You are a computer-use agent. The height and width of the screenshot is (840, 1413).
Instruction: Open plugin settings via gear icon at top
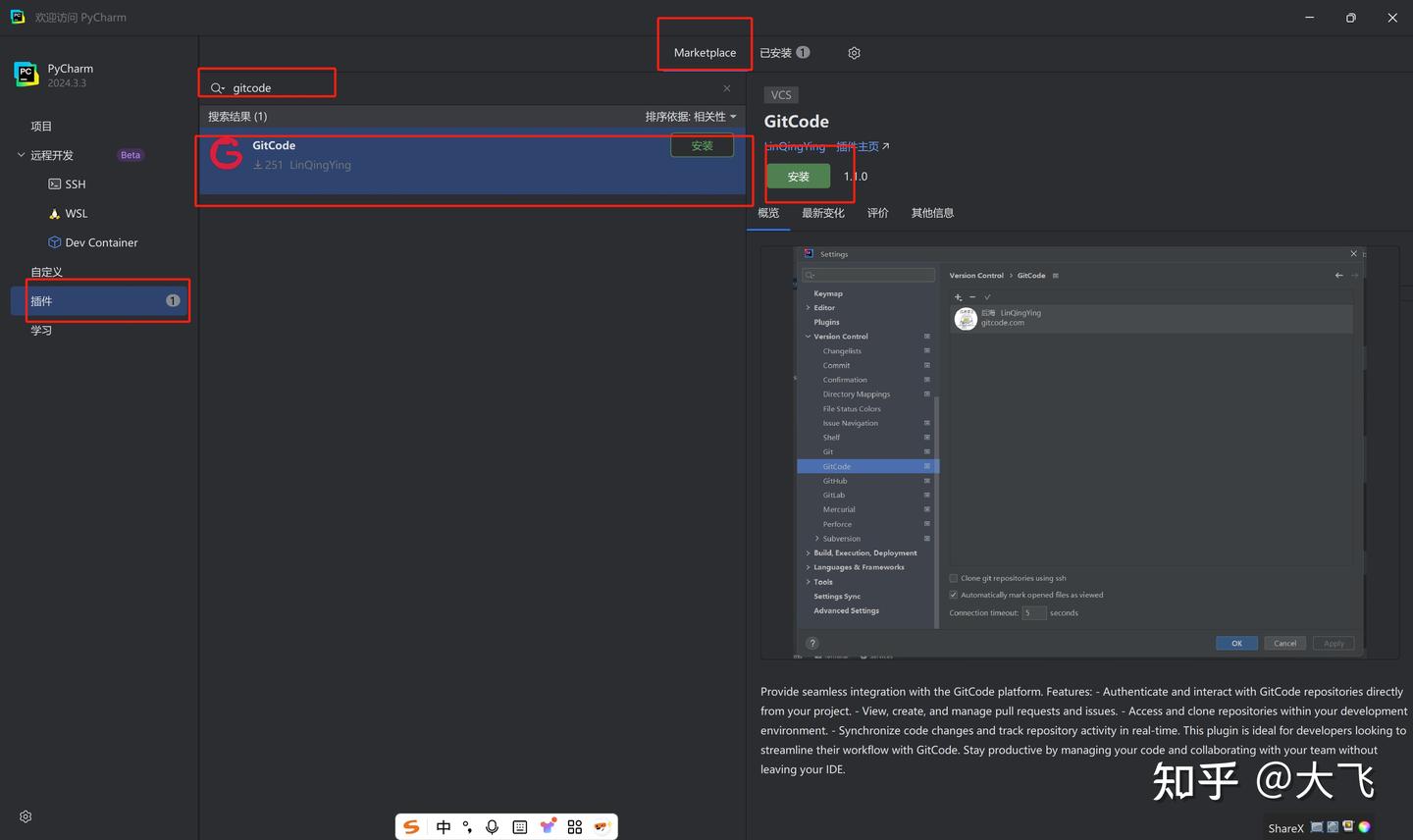[854, 53]
